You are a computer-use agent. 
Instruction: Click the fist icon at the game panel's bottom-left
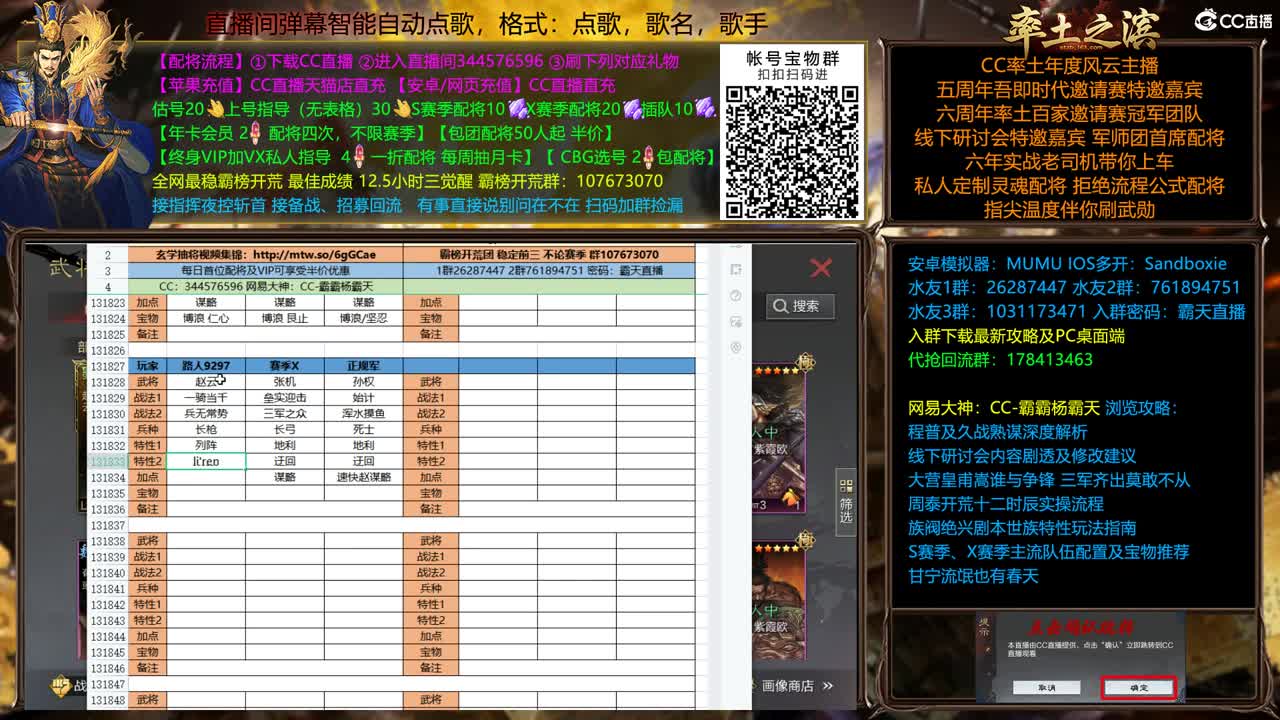(x=59, y=686)
